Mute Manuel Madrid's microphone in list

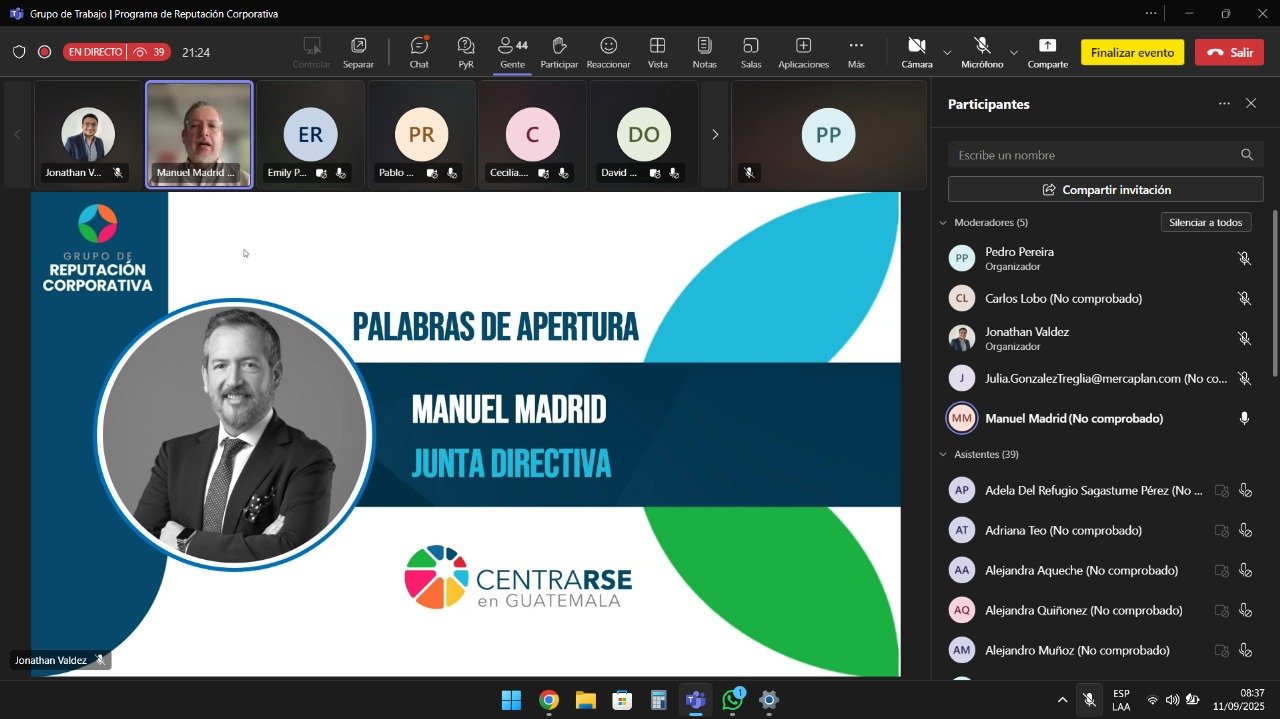1244,418
